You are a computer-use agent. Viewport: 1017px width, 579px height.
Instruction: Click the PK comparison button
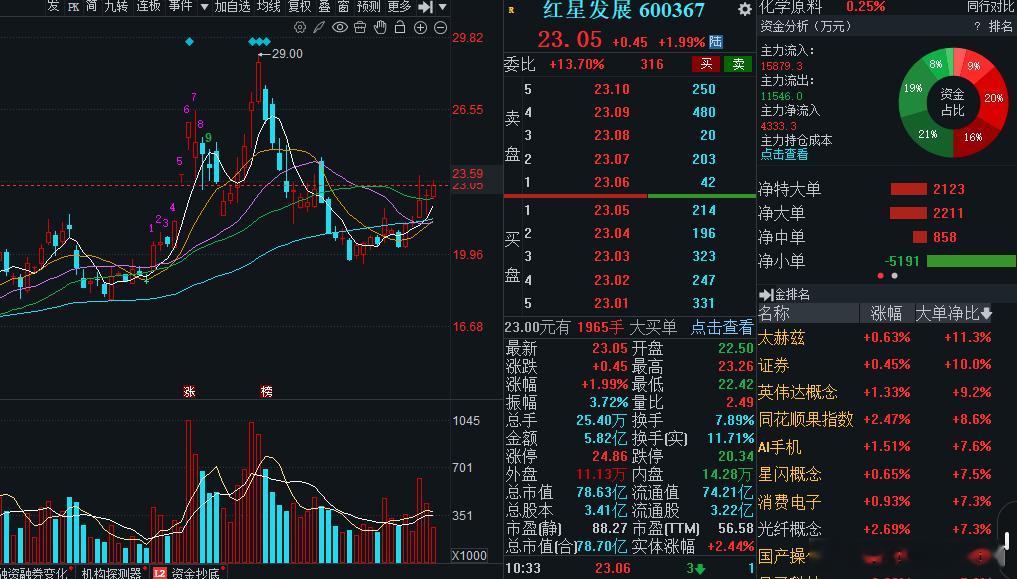coord(73,6)
